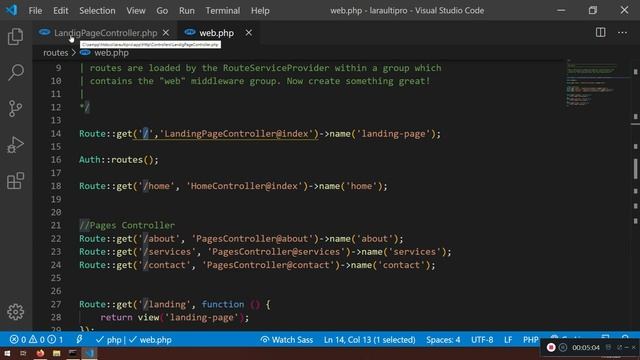
Task: Open the Selection menu
Action: pyautogui.click(x=97, y=11)
